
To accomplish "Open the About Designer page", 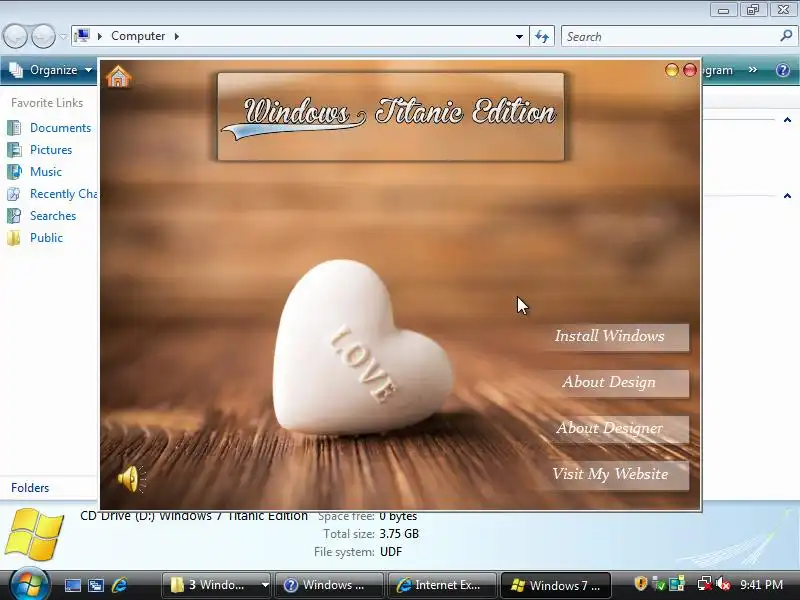I will point(616,428).
